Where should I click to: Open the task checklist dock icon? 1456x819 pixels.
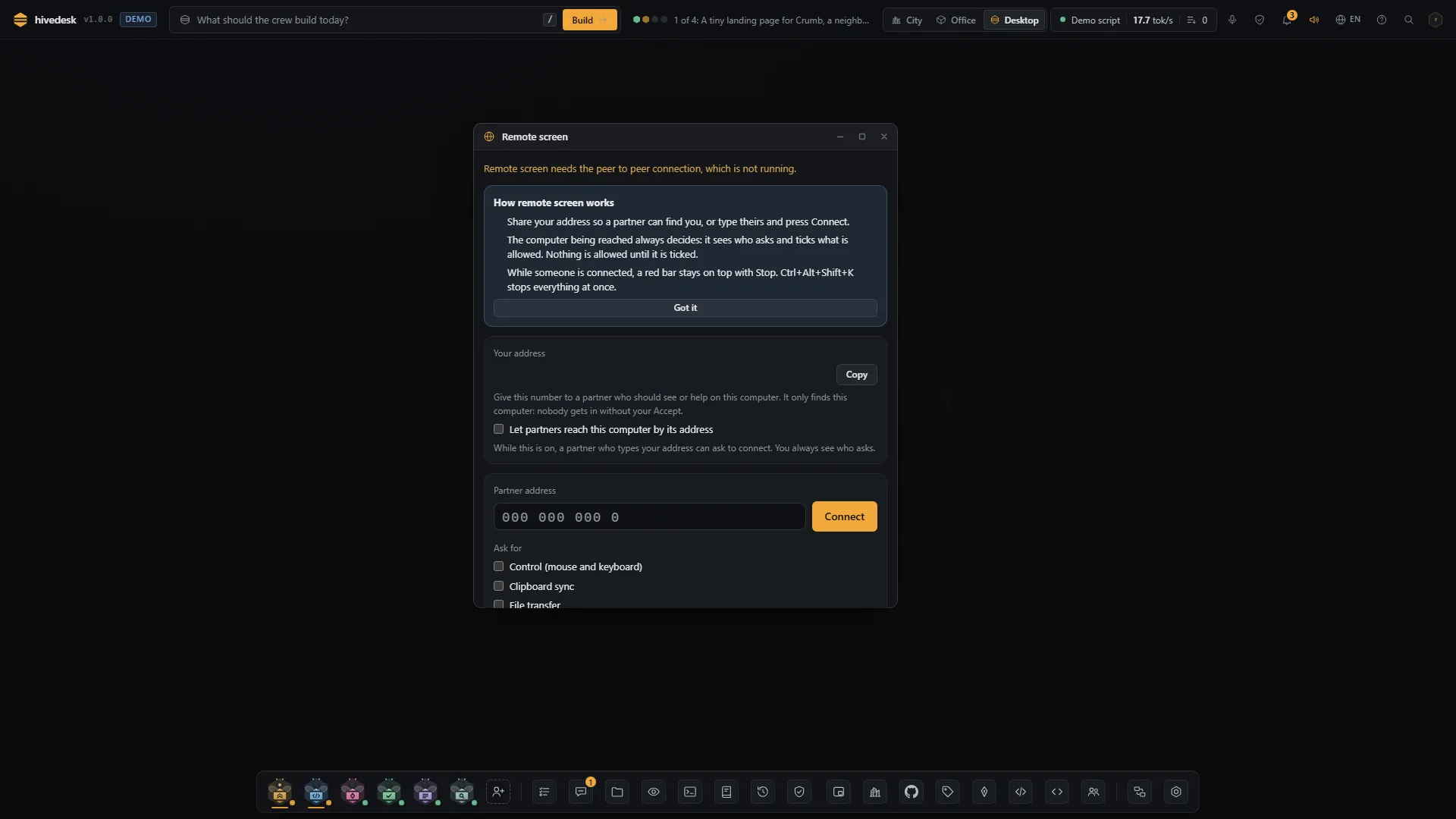(544, 792)
